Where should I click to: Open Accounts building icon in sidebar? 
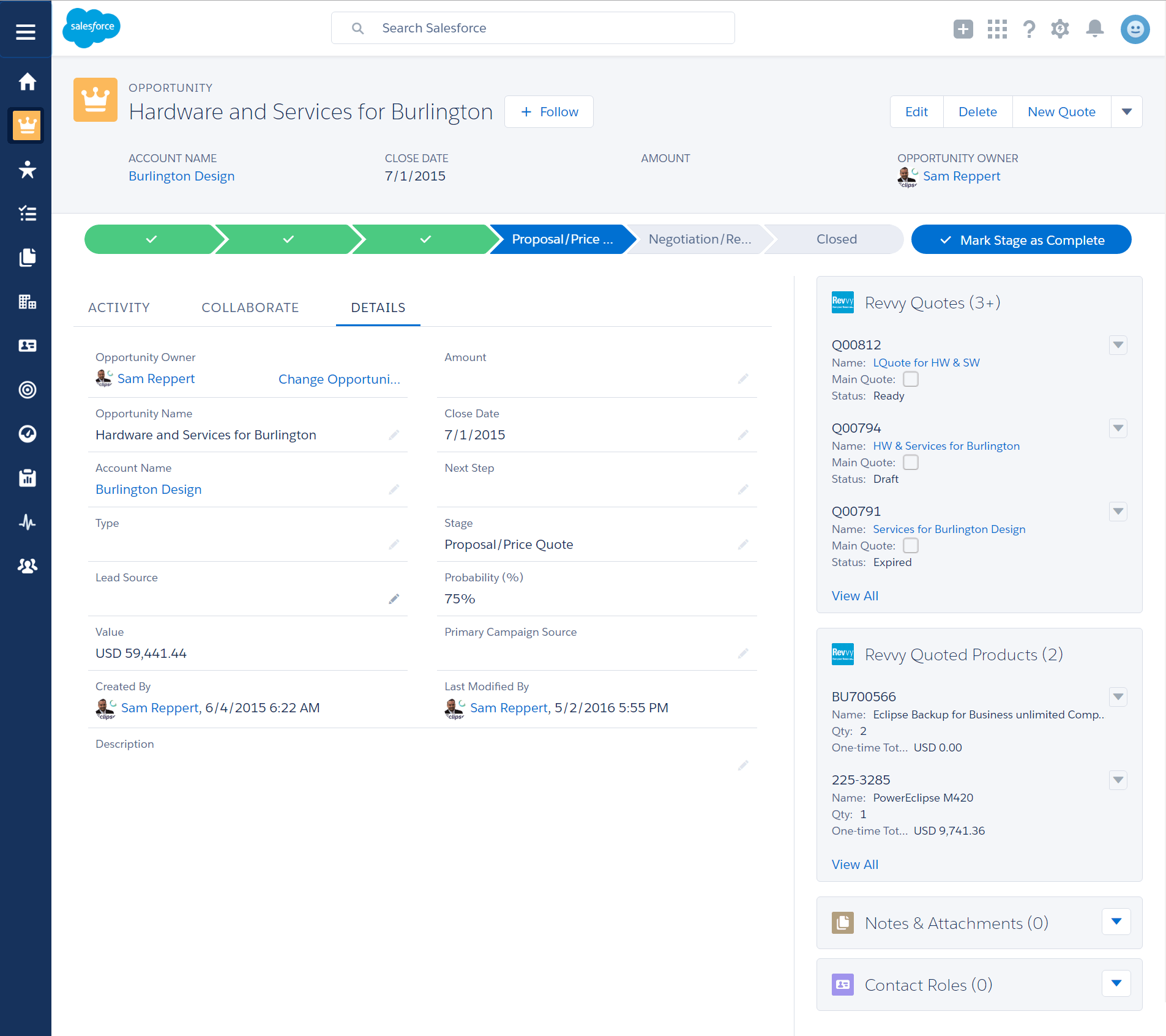point(27,302)
